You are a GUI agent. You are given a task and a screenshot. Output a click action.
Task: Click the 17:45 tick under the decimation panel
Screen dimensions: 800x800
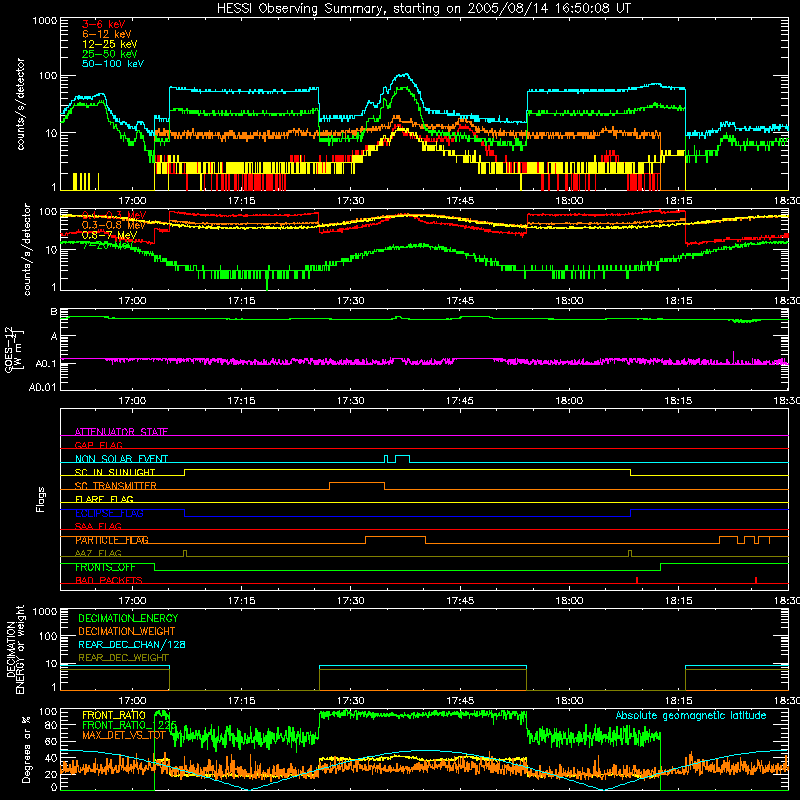pyautogui.click(x=460, y=701)
